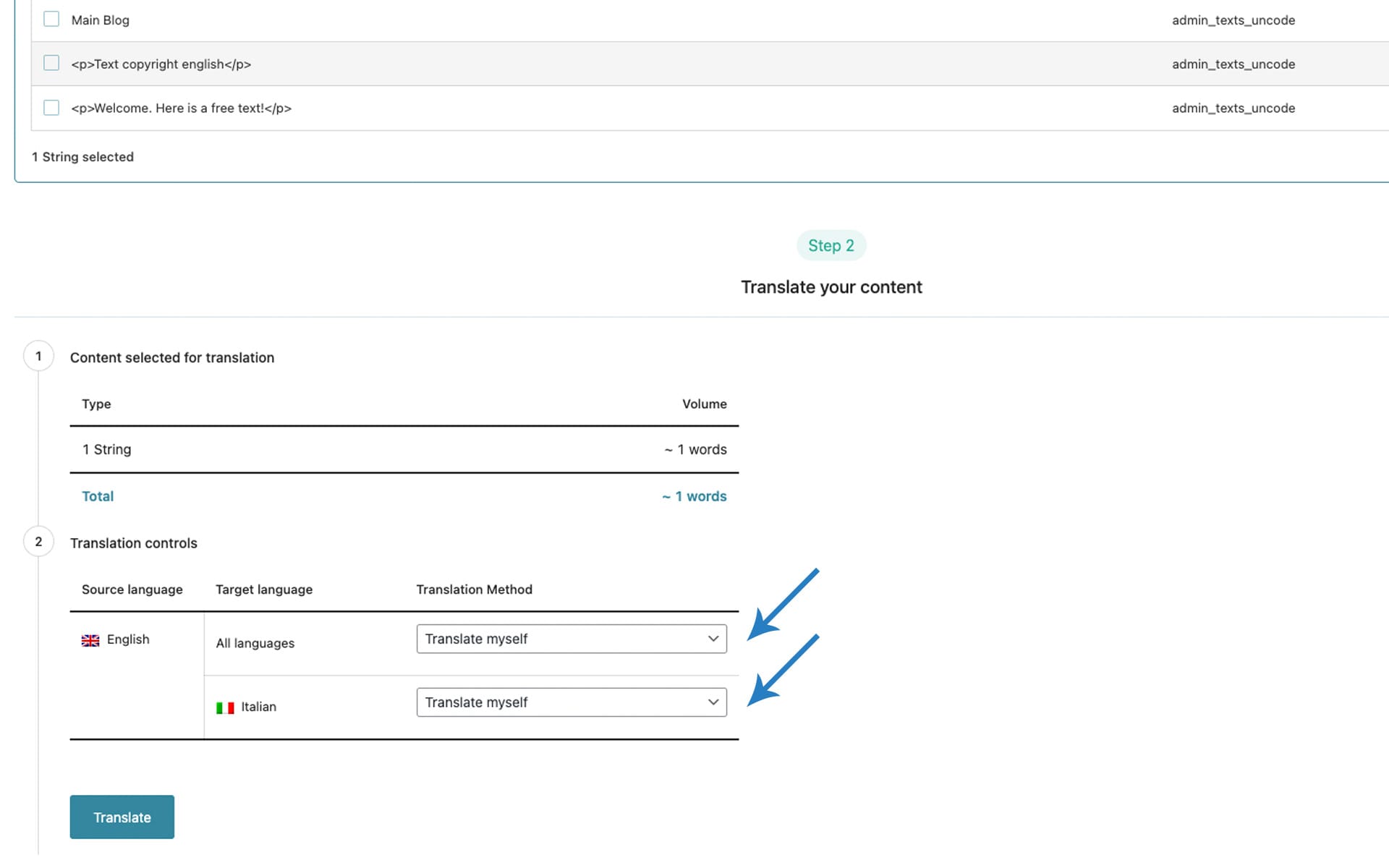The height and width of the screenshot is (868, 1389).
Task: Select the Welcome free text string checkbox
Action: coord(51,108)
